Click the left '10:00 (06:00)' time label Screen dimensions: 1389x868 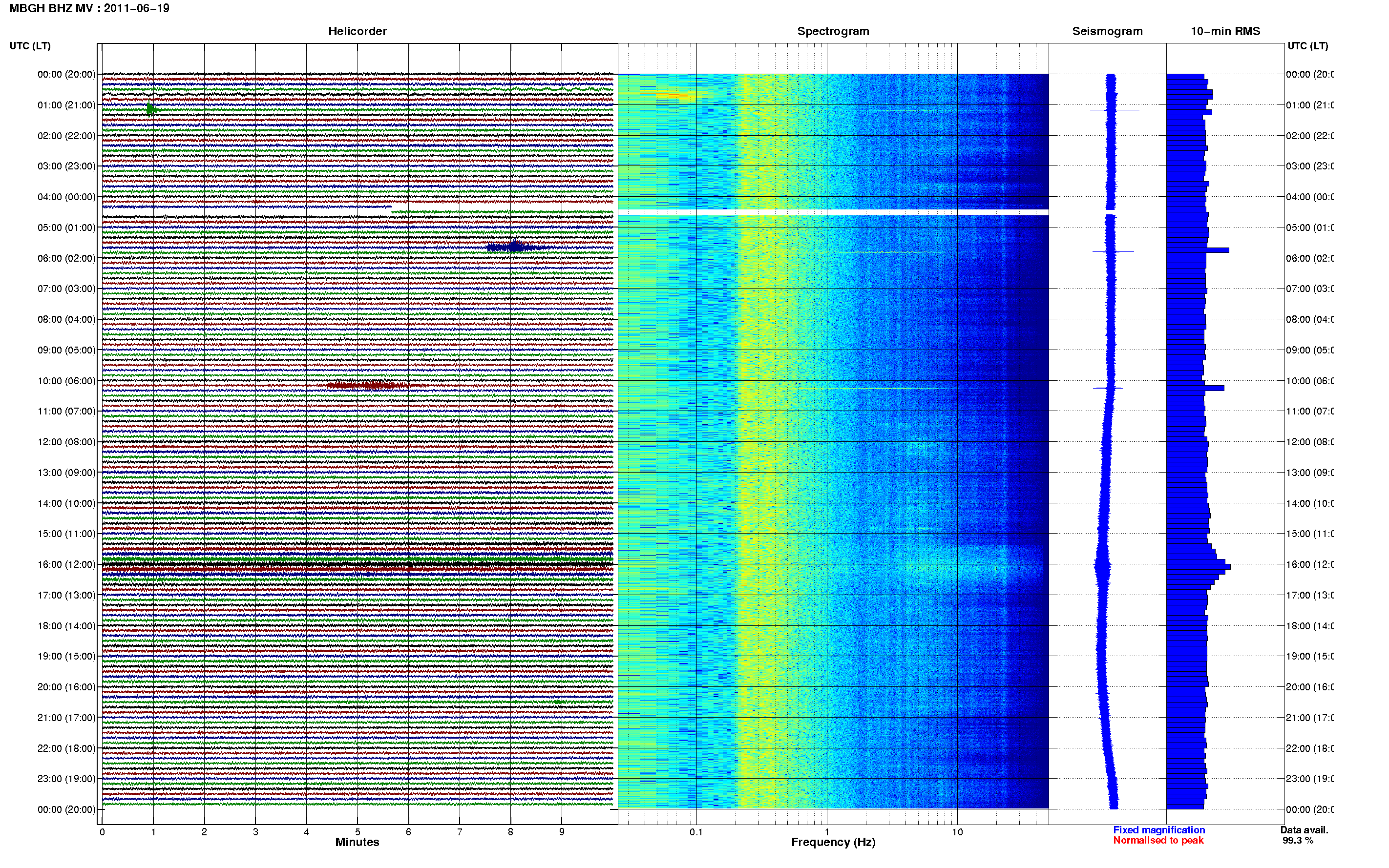click(66, 381)
